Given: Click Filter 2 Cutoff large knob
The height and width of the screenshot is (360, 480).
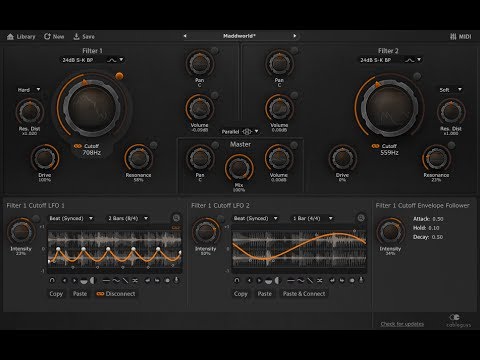Looking at the screenshot, I should coord(389,108).
